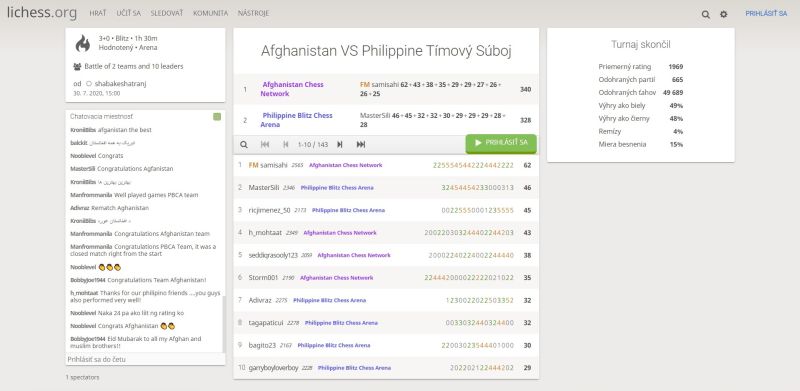The width and height of the screenshot is (800, 391).
Task: Jump to first standings page
Action: [265, 144]
